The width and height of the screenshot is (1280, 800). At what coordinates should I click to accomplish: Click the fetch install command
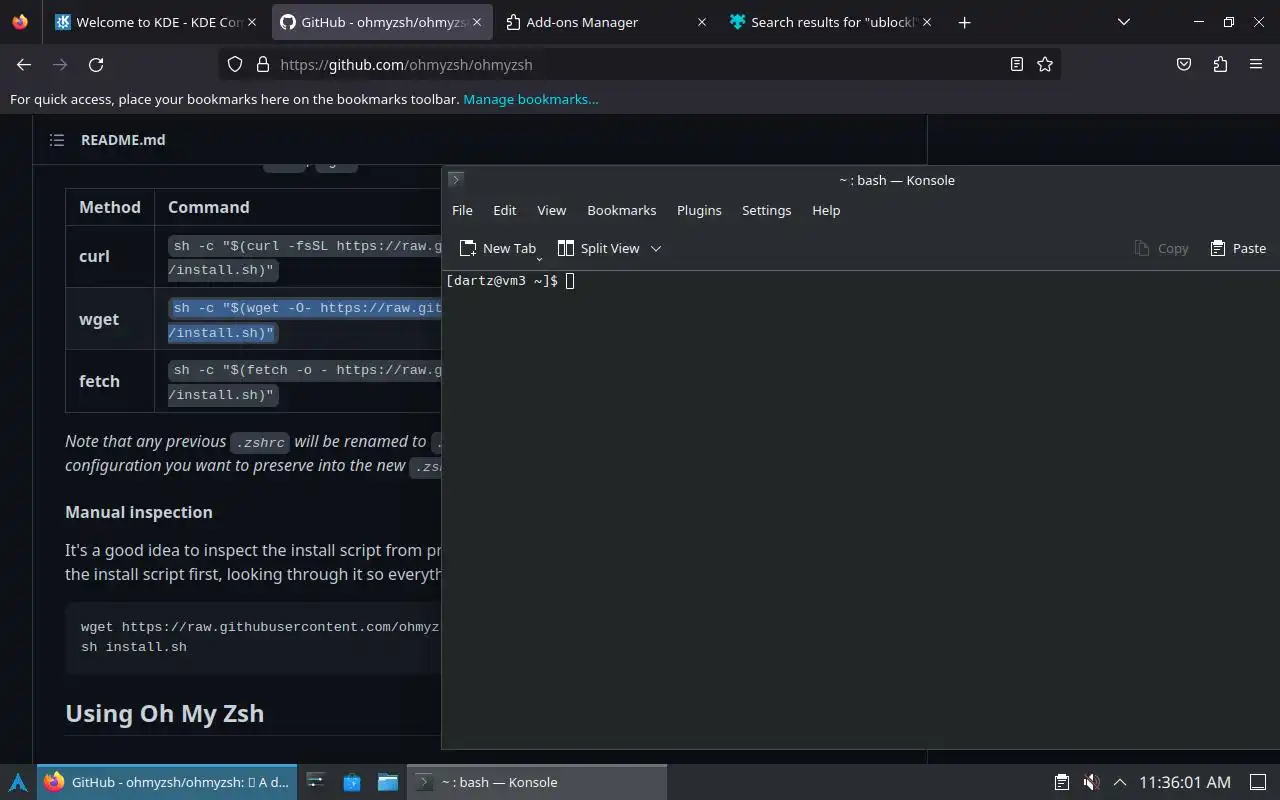(x=305, y=382)
